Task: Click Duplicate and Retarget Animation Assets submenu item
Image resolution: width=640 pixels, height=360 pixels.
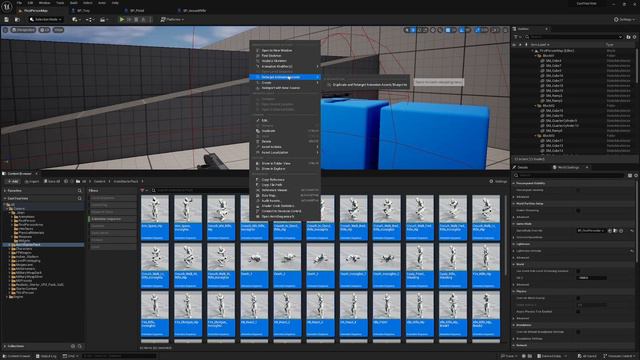Action: pyautogui.click(x=370, y=85)
